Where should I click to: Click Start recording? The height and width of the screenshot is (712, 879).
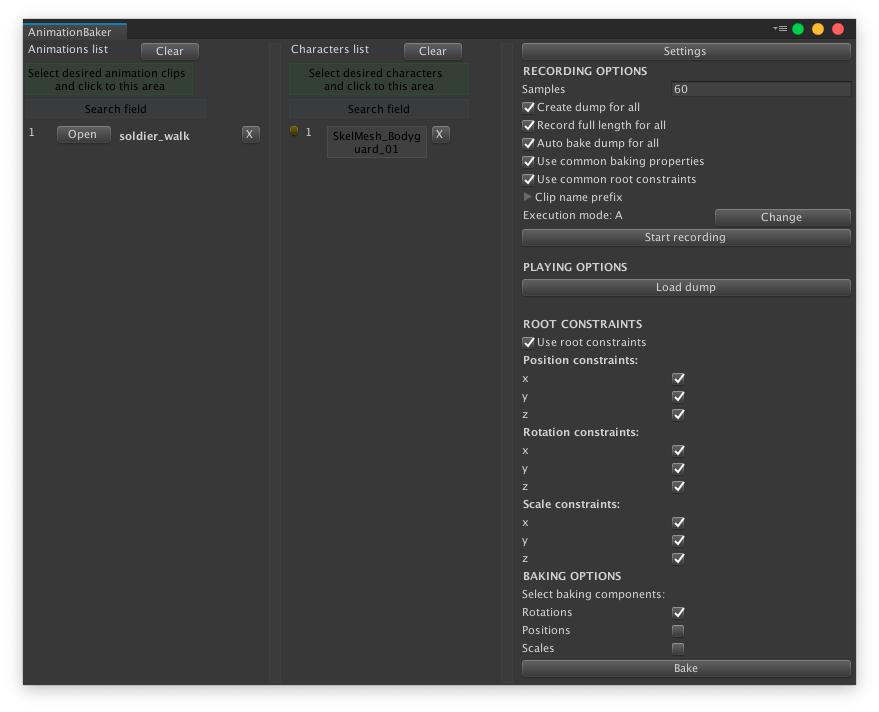tap(686, 237)
